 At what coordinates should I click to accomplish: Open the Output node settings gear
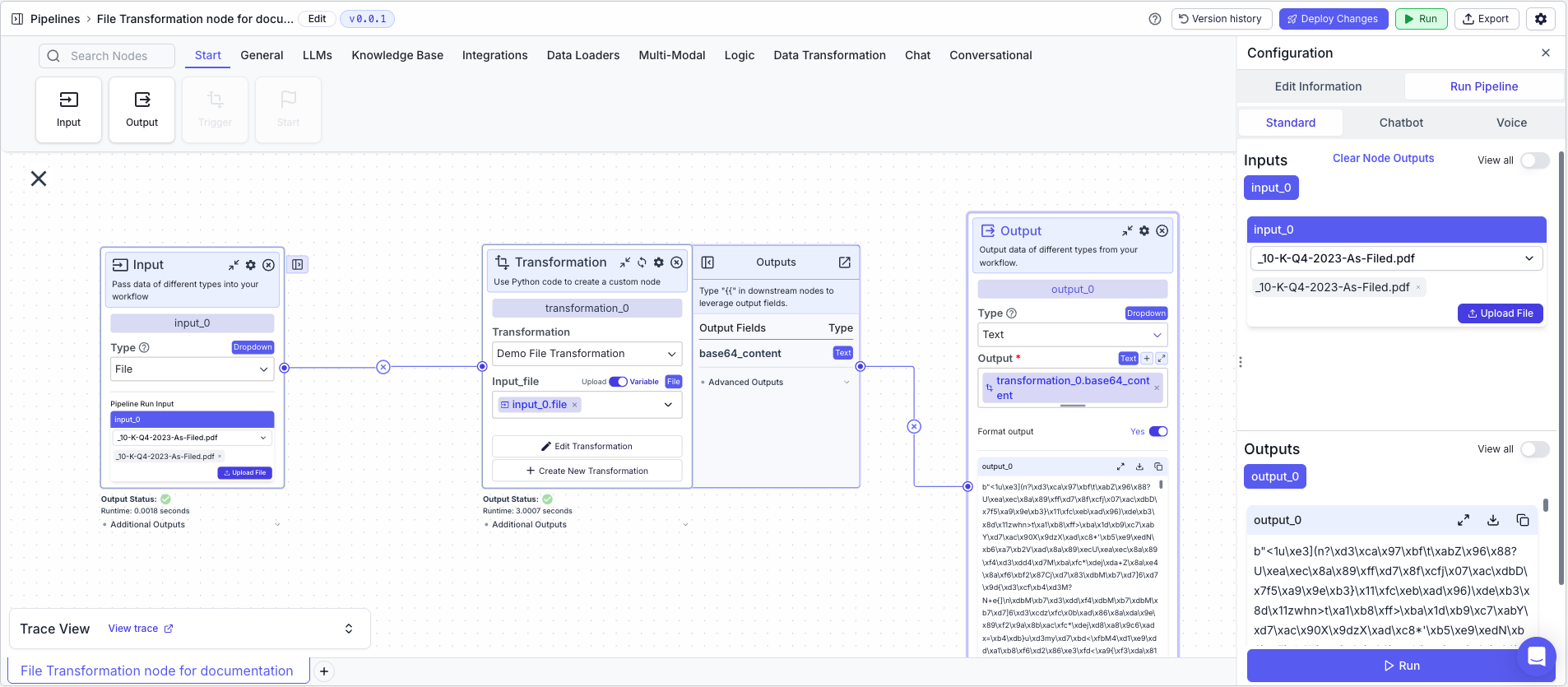1144,231
